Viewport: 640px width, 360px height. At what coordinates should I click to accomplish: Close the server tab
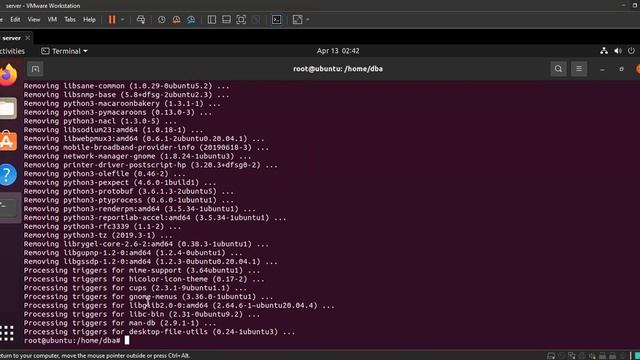28,38
